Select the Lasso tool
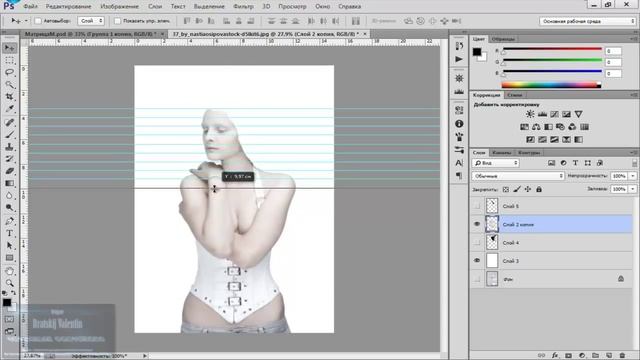The width and height of the screenshot is (640, 360). coord(9,72)
